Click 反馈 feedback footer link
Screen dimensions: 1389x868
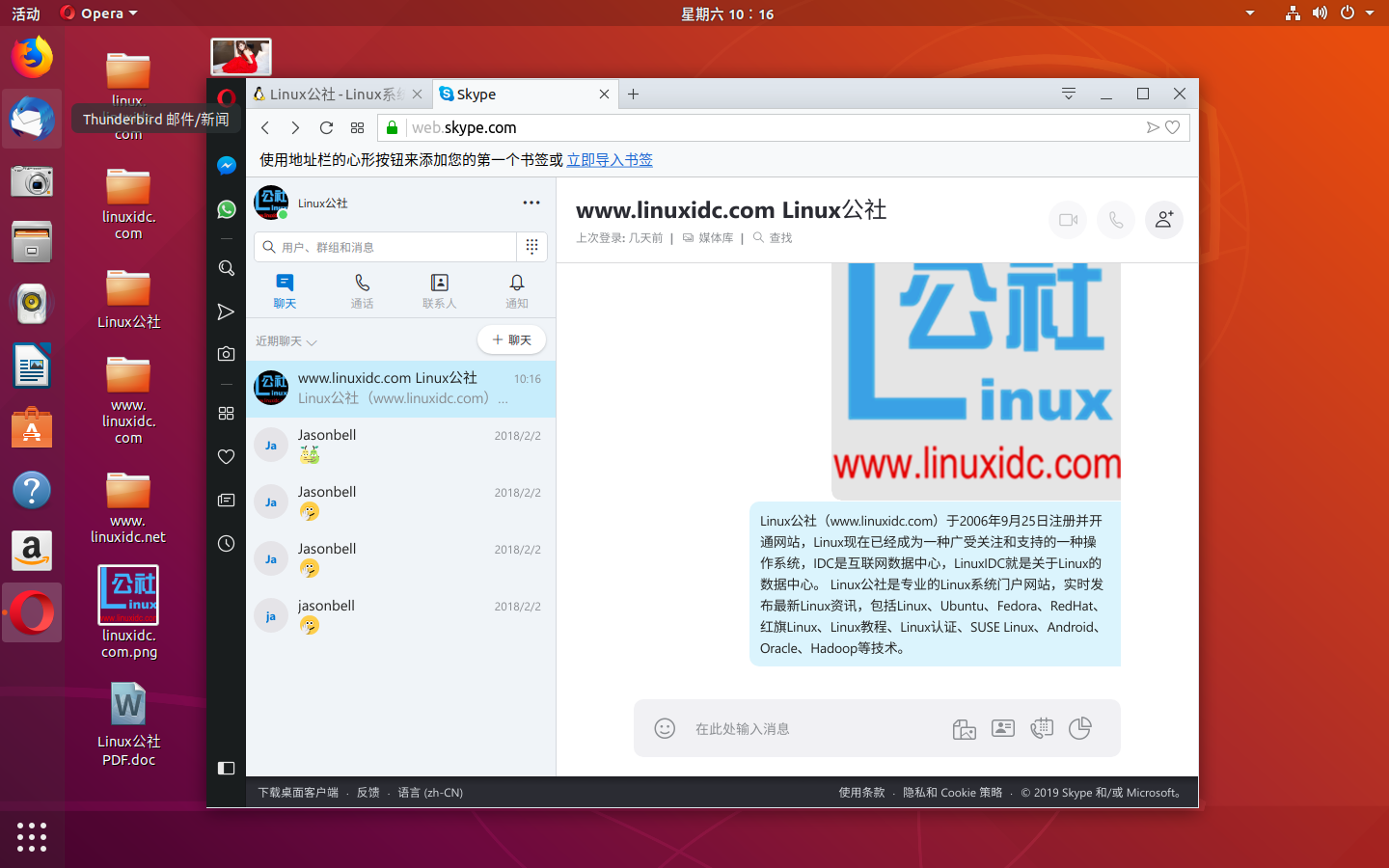[368, 793]
